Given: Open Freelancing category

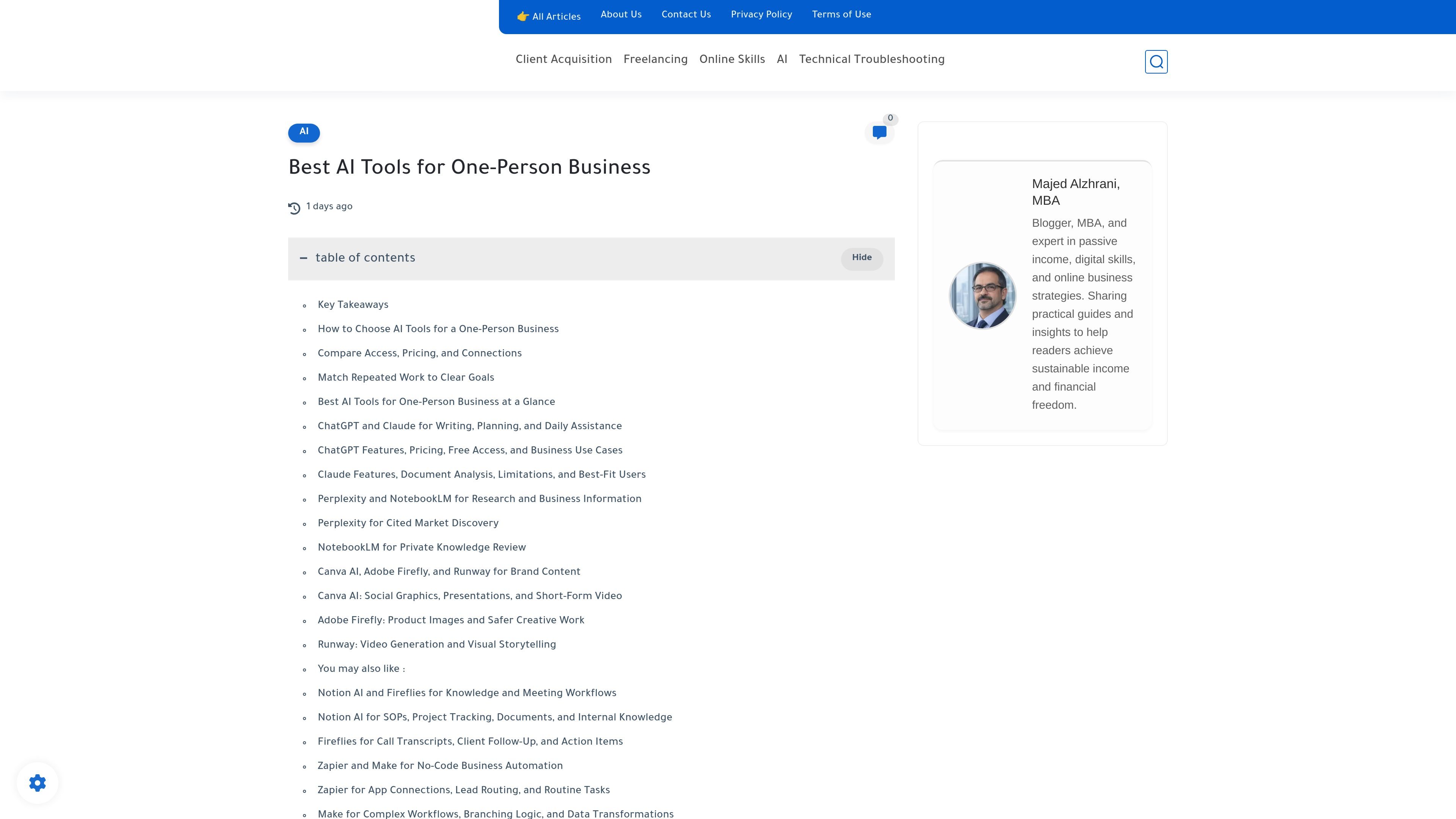Looking at the screenshot, I should pos(656,60).
